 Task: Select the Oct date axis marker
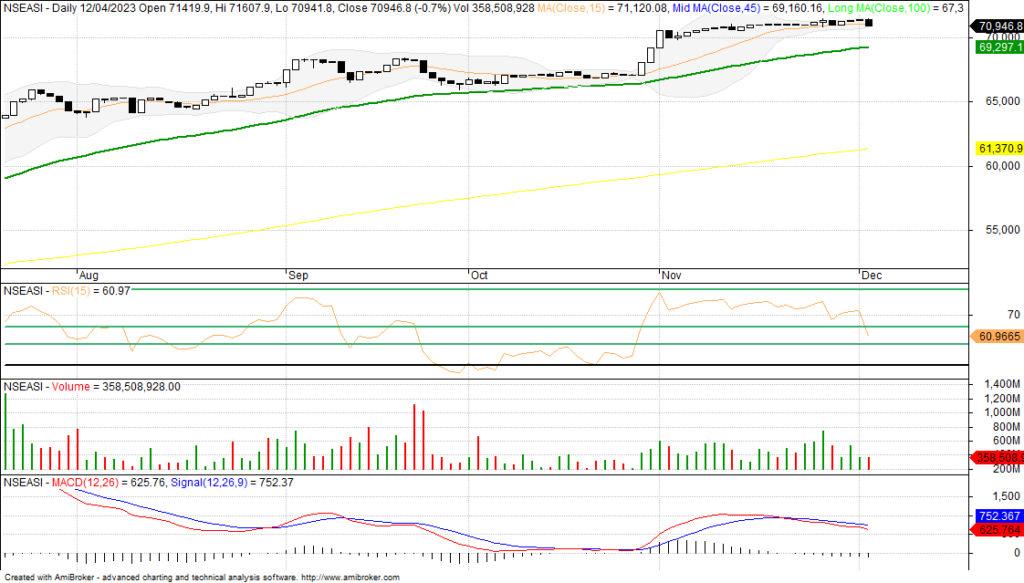click(x=479, y=274)
